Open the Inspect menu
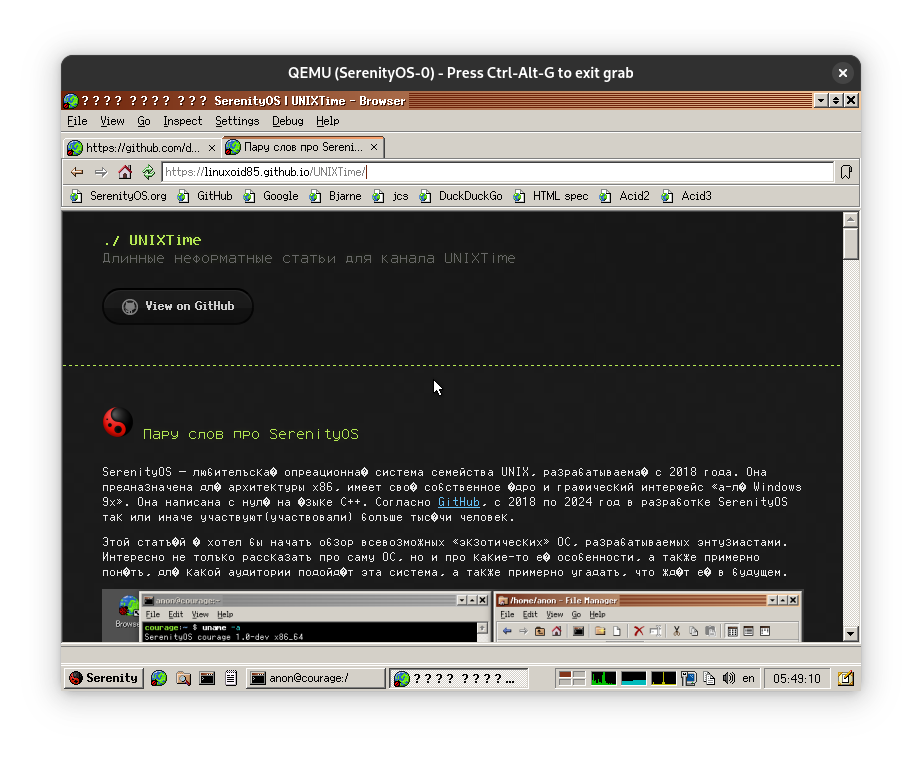 (183, 121)
